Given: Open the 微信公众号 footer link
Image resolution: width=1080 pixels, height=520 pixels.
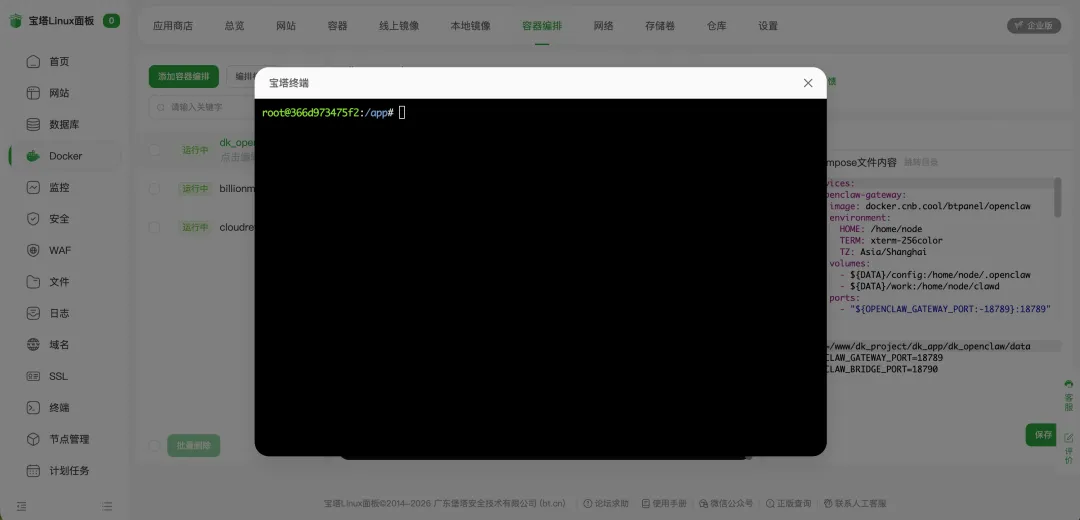Looking at the screenshot, I should tap(726, 503).
